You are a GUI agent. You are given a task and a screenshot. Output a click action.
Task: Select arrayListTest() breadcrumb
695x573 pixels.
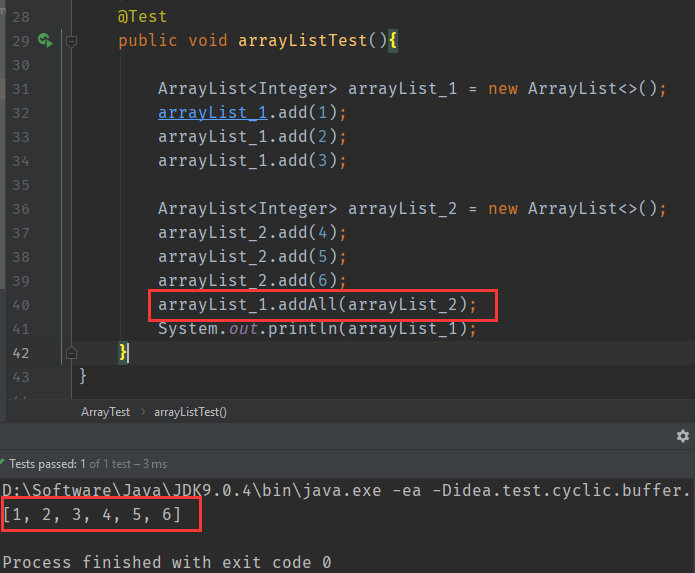(x=190, y=412)
